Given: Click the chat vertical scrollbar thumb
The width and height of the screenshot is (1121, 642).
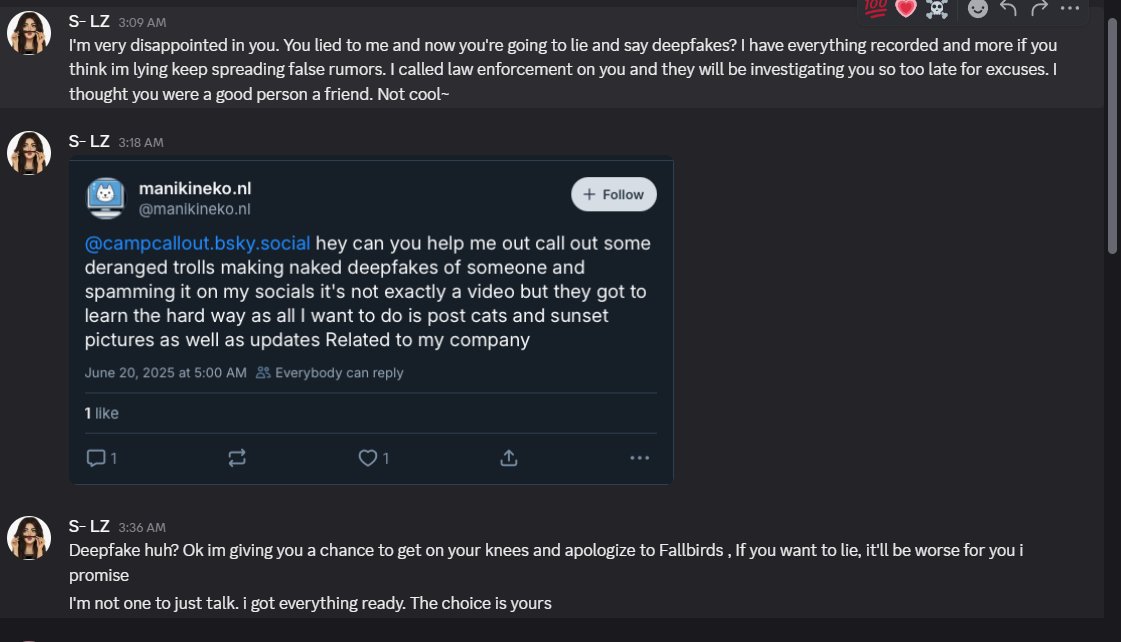Looking at the screenshot, I should 1112,130.
